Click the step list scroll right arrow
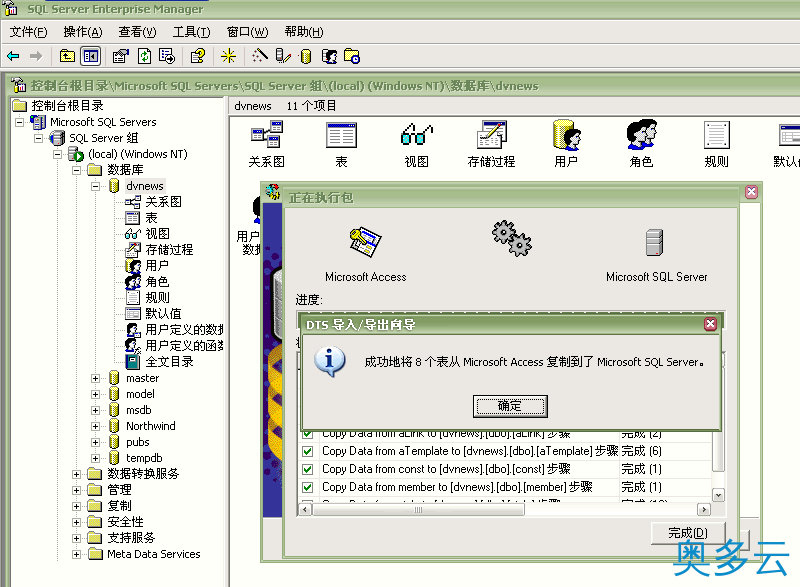The height and width of the screenshot is (587, 800). tap(704, 509)
